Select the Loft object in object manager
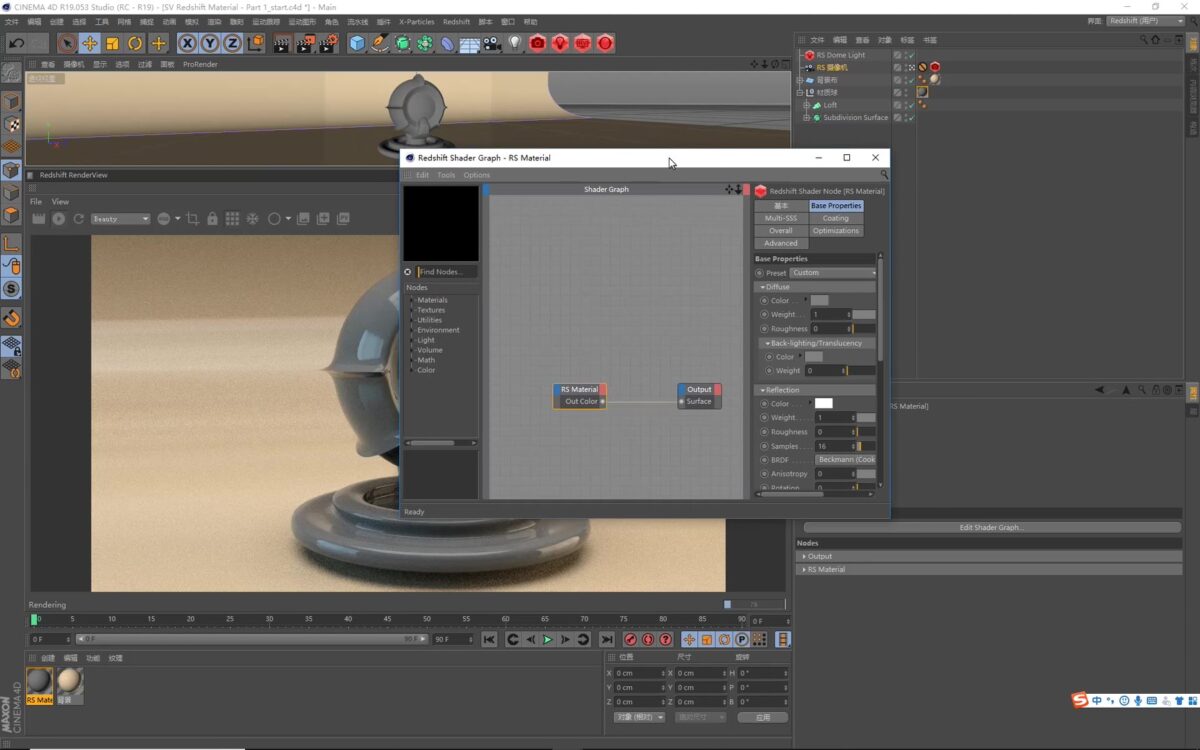Image resolution: width=1200 pixels, height=750 pixels. click(830, 105)
